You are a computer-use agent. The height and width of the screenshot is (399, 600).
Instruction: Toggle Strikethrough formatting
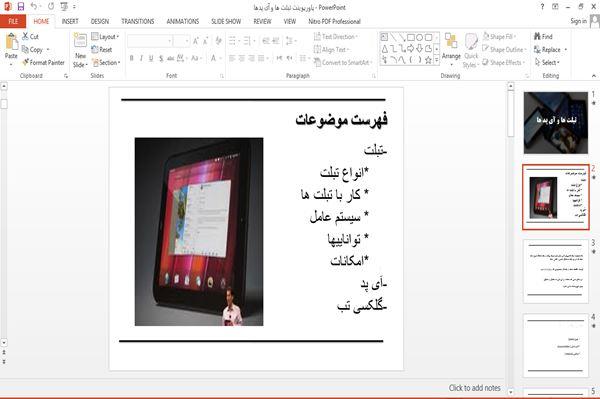[x=171, y=58]
